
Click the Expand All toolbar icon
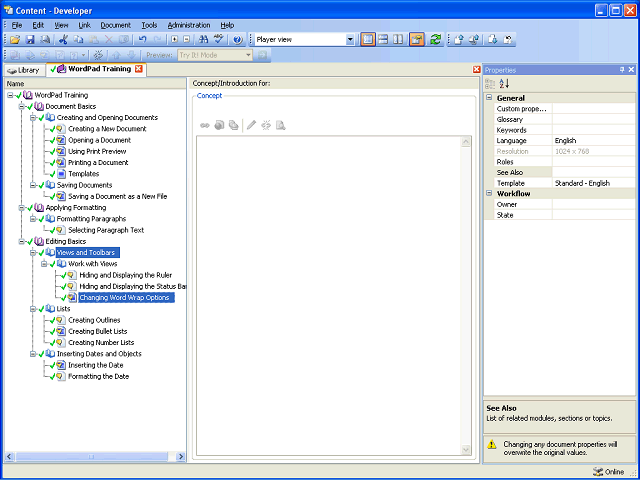click(x=174, y=40)
